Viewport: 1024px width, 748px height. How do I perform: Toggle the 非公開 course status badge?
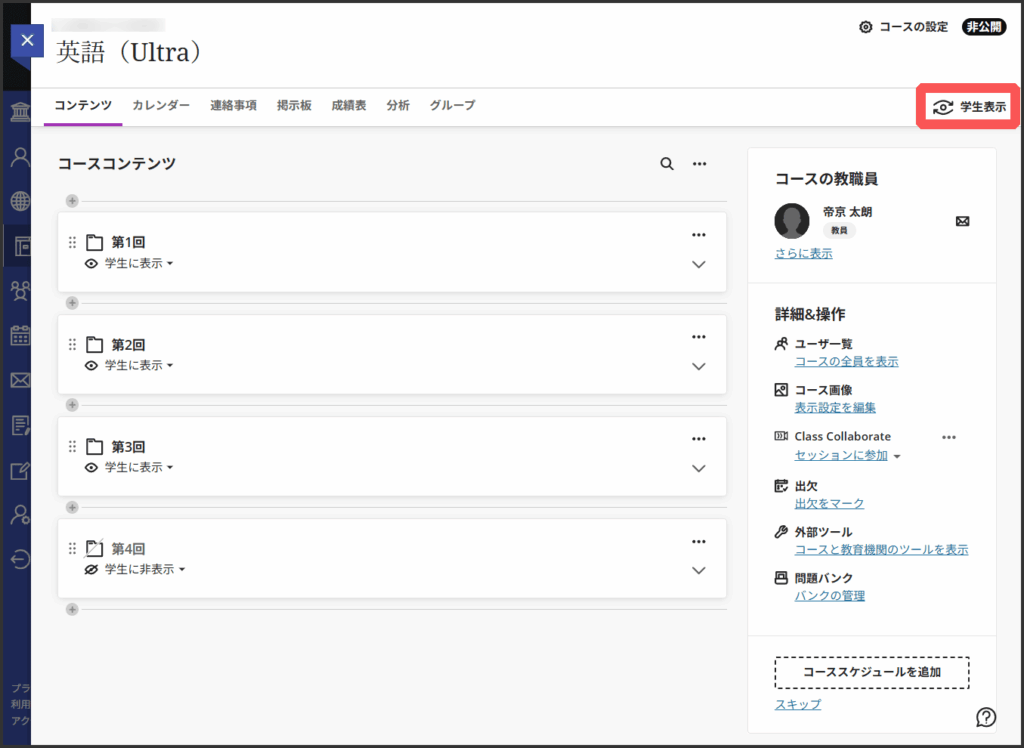984,27
